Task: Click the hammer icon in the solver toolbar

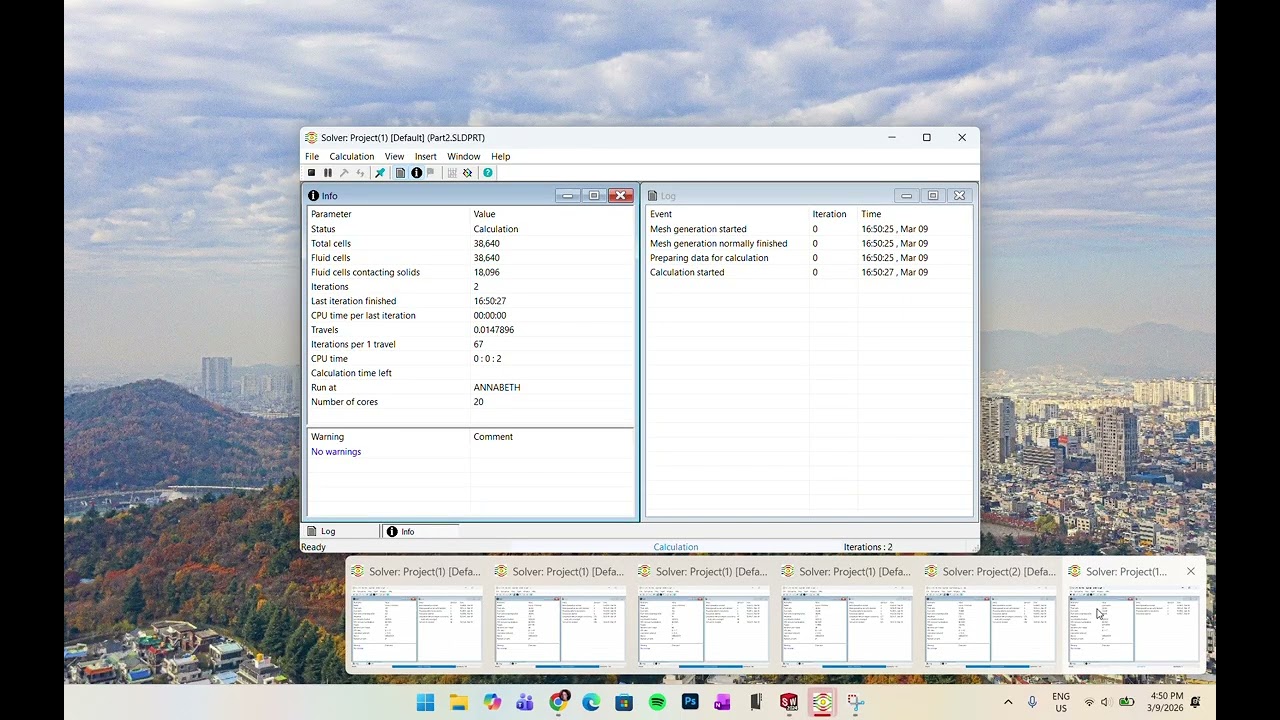Action: [x=344, y=173]
